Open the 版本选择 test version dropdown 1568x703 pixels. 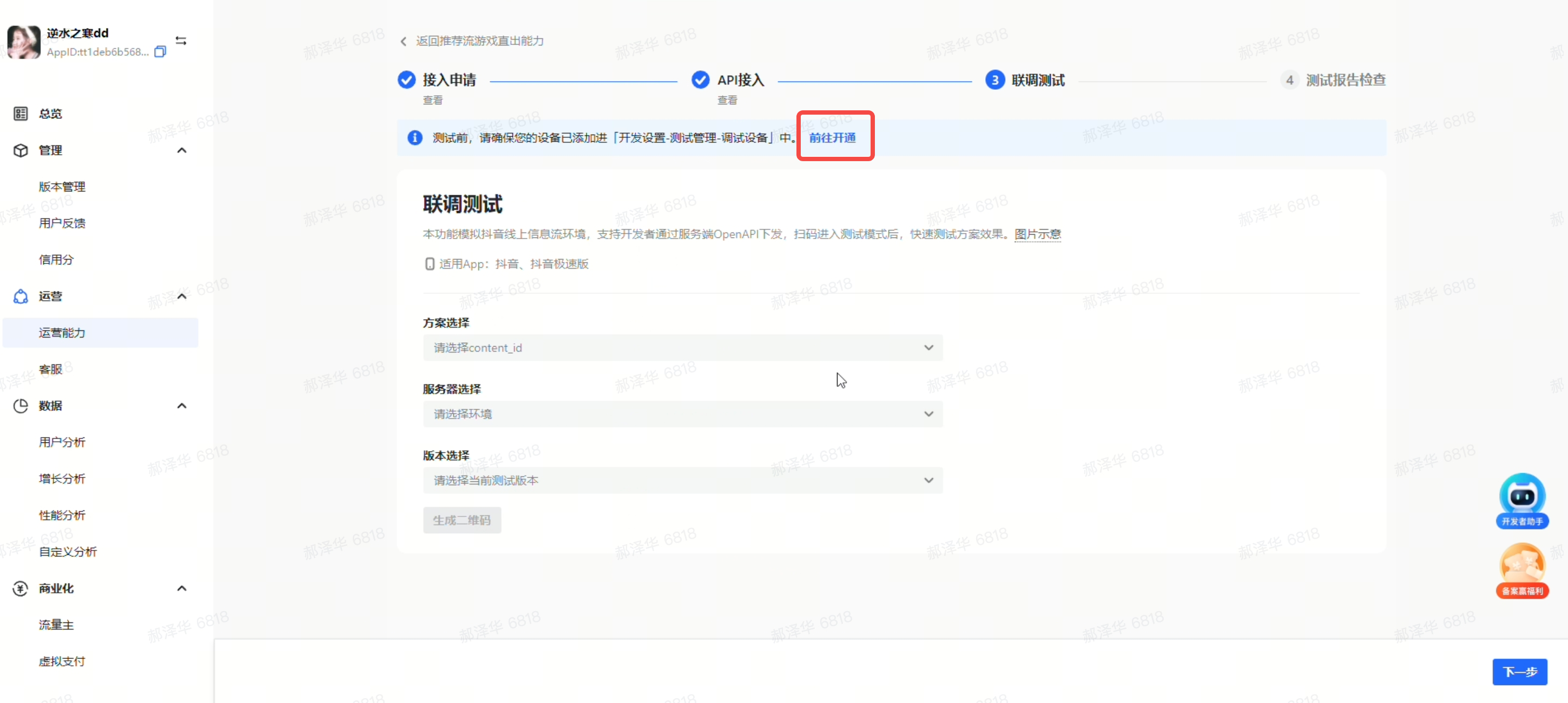coord(682,480)
